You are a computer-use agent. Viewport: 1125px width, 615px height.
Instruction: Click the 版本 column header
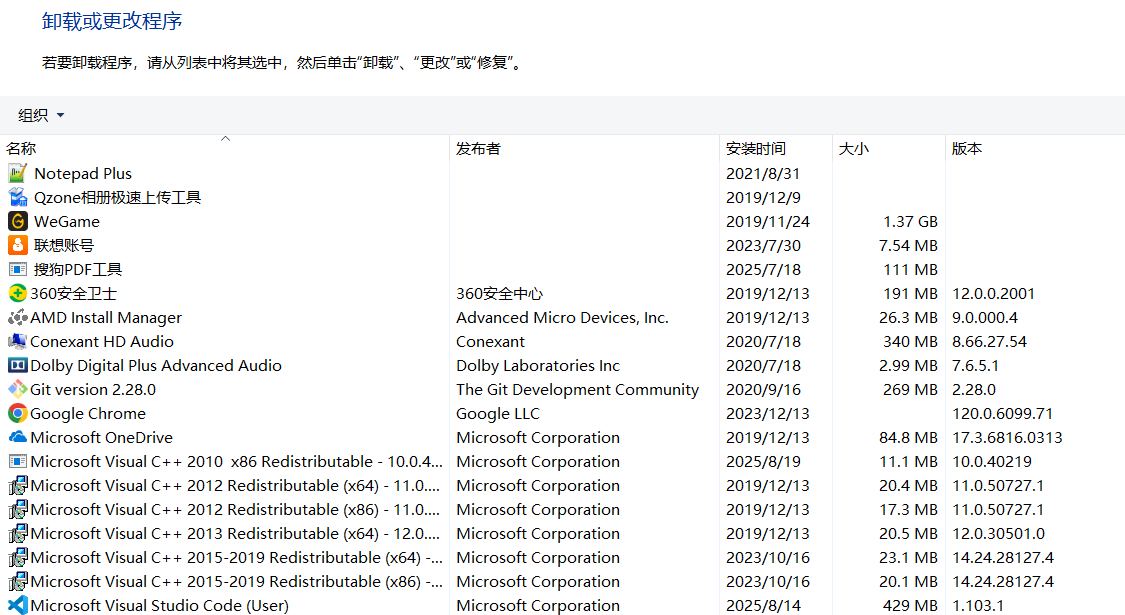tap(966, 149)
